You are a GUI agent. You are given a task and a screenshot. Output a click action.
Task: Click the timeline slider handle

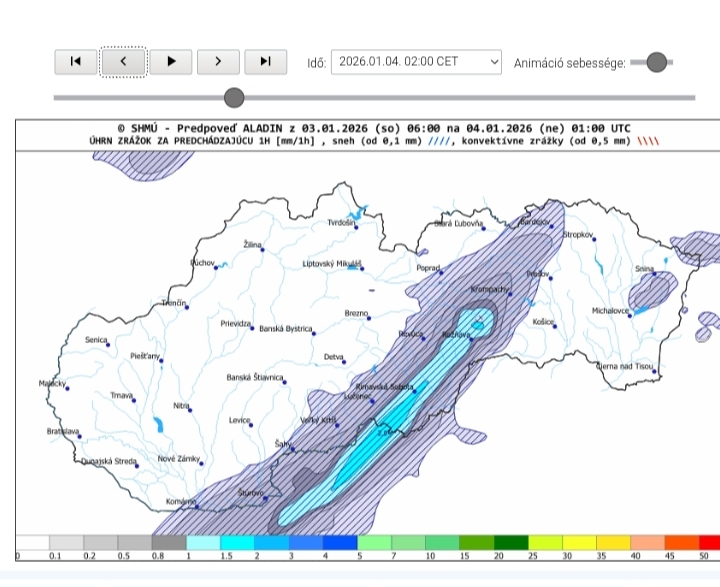(x=234, y=97)
